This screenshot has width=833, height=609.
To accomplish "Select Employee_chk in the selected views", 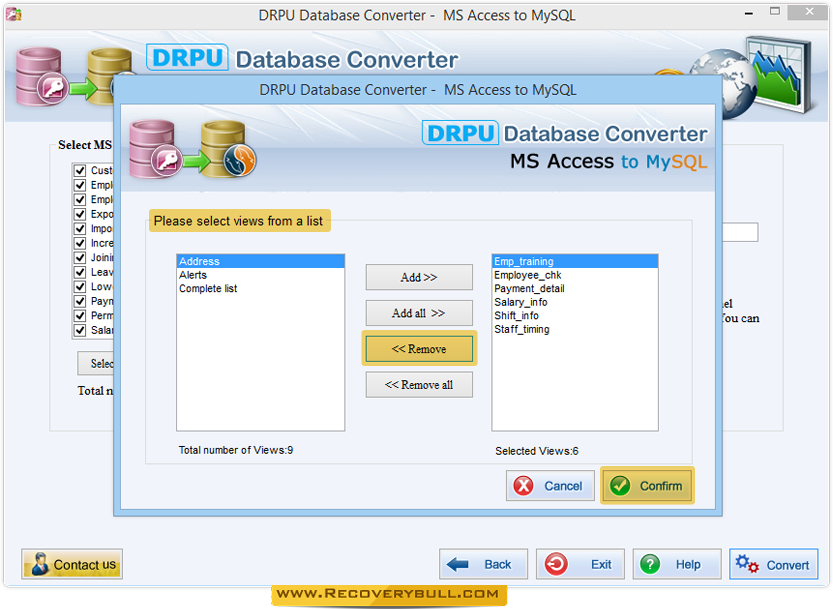I will click(575, 275).
